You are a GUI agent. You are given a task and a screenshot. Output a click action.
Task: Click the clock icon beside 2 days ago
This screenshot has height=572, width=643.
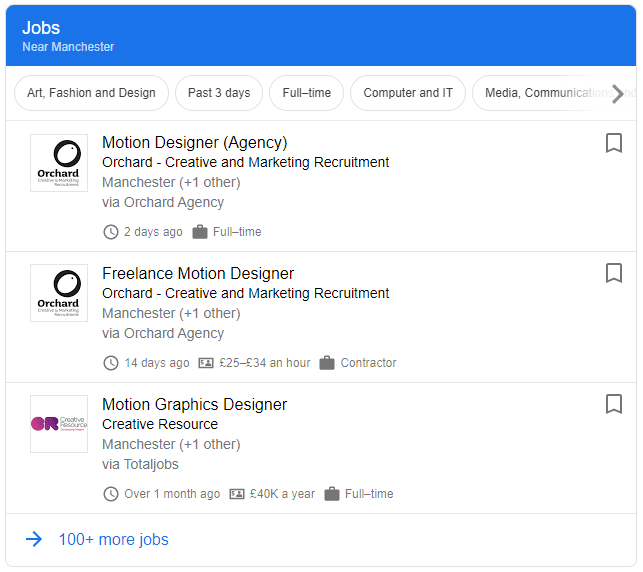pyautogui.click(x=111, y=232)
